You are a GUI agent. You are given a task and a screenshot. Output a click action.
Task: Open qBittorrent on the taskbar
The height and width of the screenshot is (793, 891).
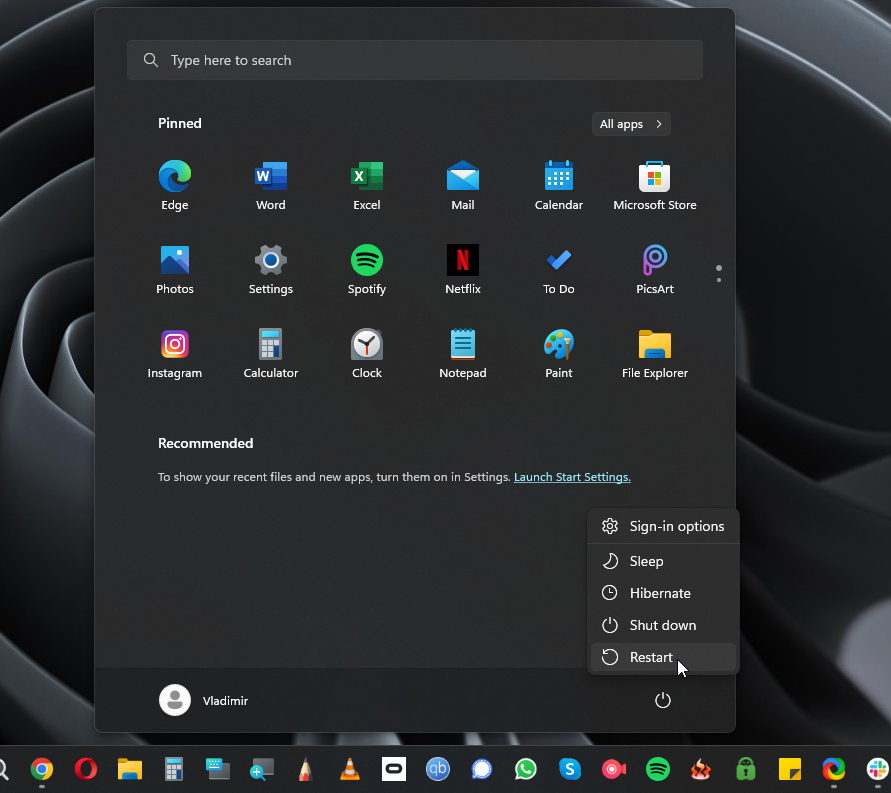438,770
